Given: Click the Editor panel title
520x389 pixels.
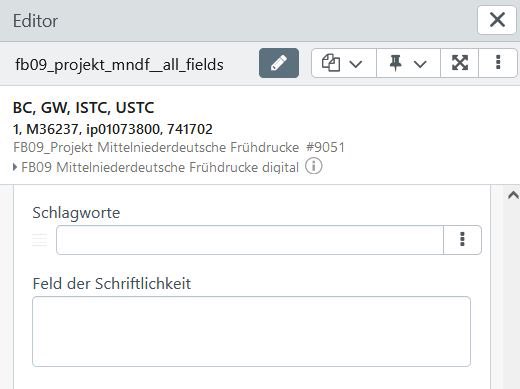Looking at the screenshot, I should 35,21.
